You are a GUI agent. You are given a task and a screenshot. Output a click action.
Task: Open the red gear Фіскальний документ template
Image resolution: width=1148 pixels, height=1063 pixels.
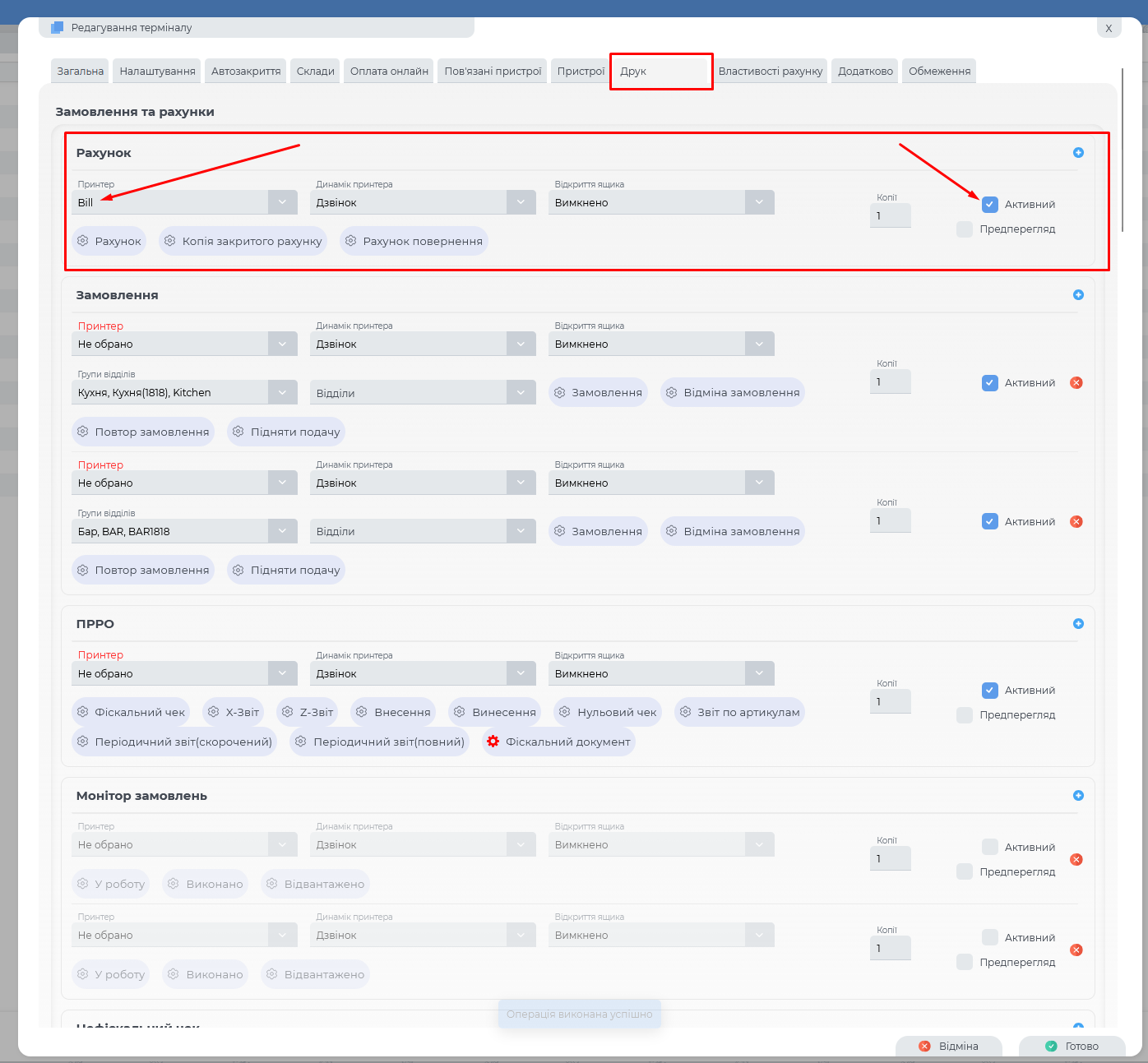pos(558,742)
